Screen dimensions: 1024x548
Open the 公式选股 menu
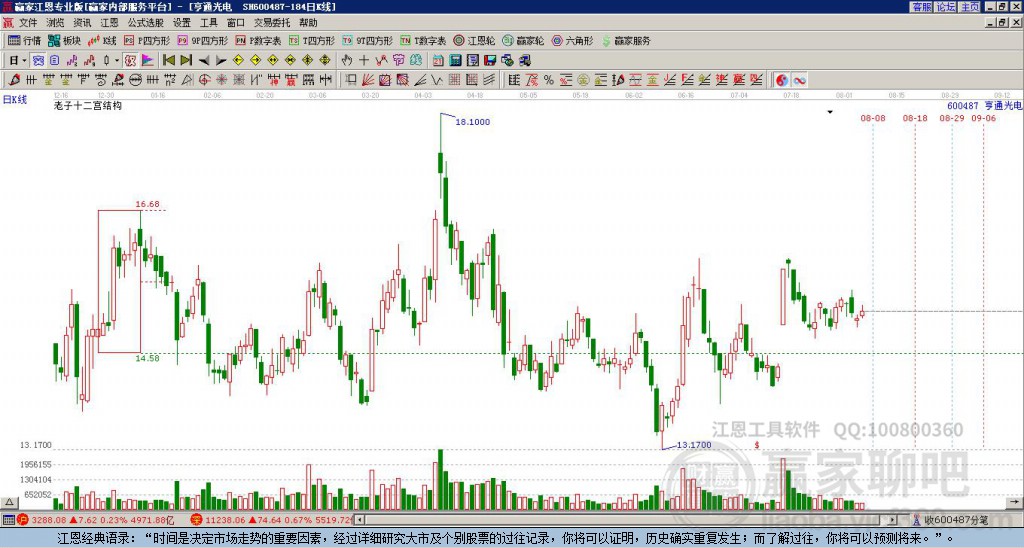(x=146, y=23)
